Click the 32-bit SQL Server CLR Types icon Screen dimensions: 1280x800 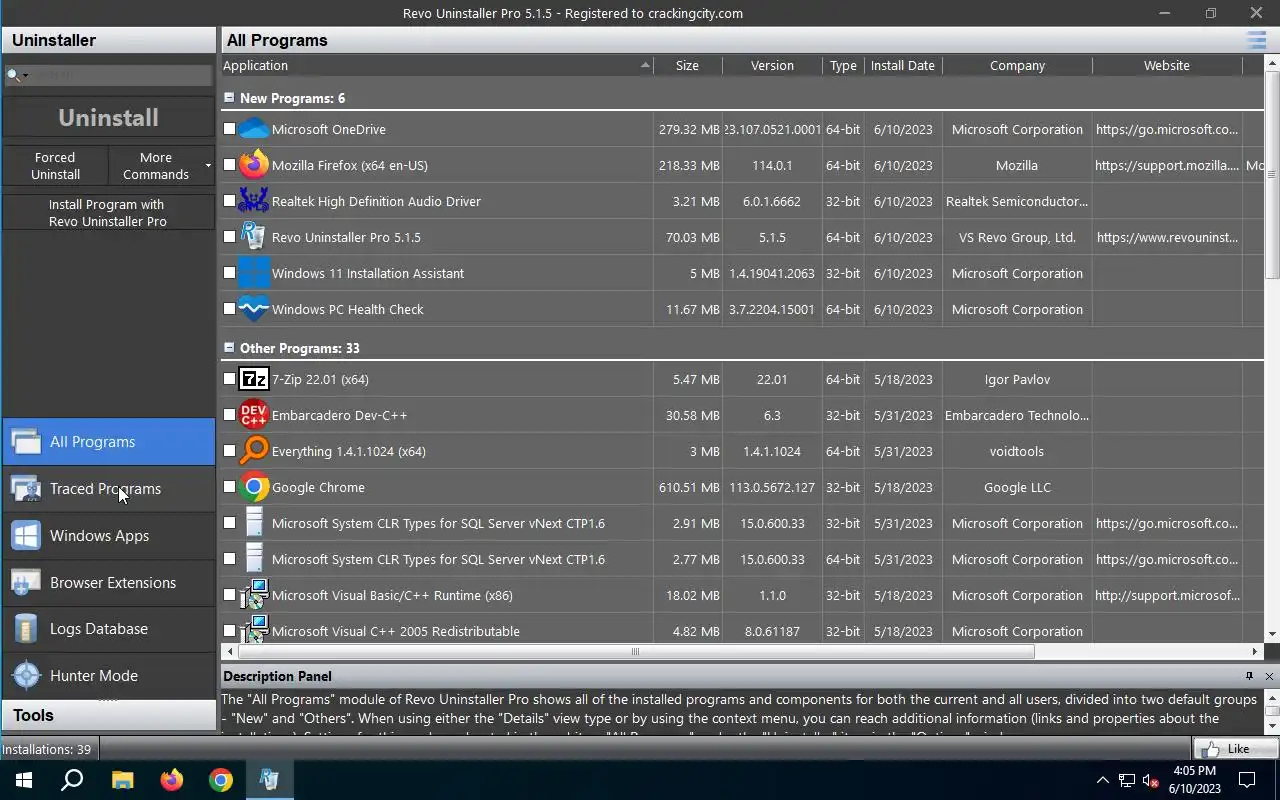pyautogui.click(x=254, y=523)
